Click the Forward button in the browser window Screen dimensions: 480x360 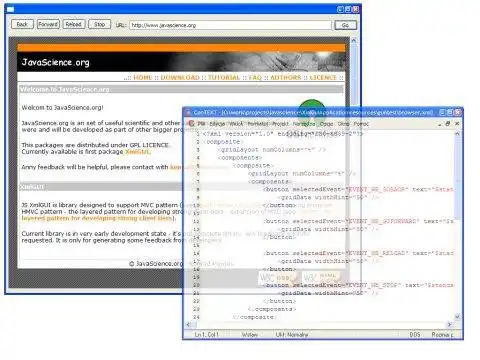(x=48, y=24)
